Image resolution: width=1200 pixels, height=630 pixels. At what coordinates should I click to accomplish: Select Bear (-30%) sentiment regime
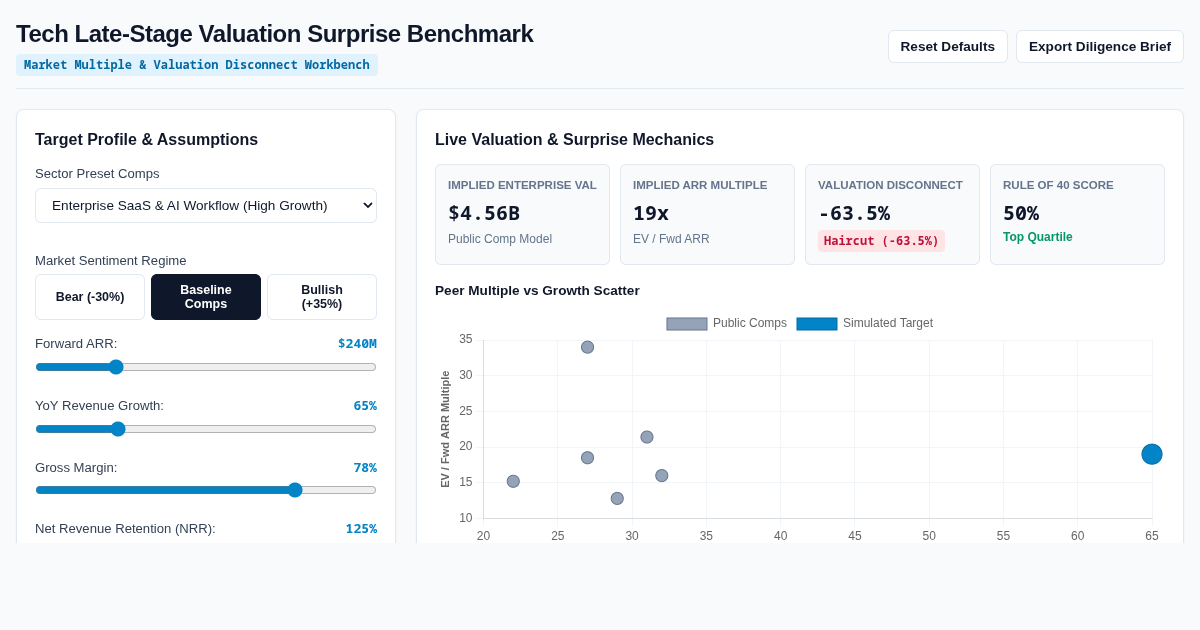coord(90,297)
